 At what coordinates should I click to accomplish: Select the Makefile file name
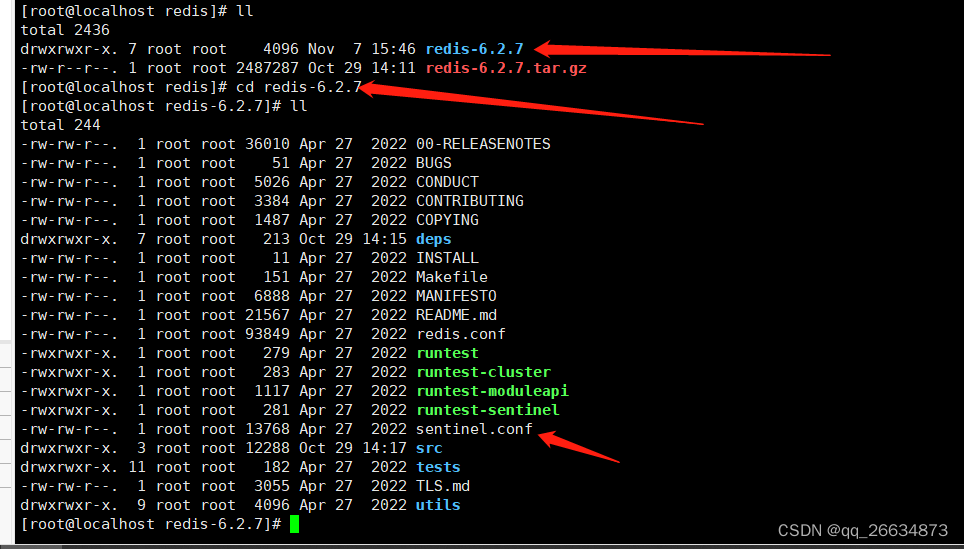[x=452, y=277]
